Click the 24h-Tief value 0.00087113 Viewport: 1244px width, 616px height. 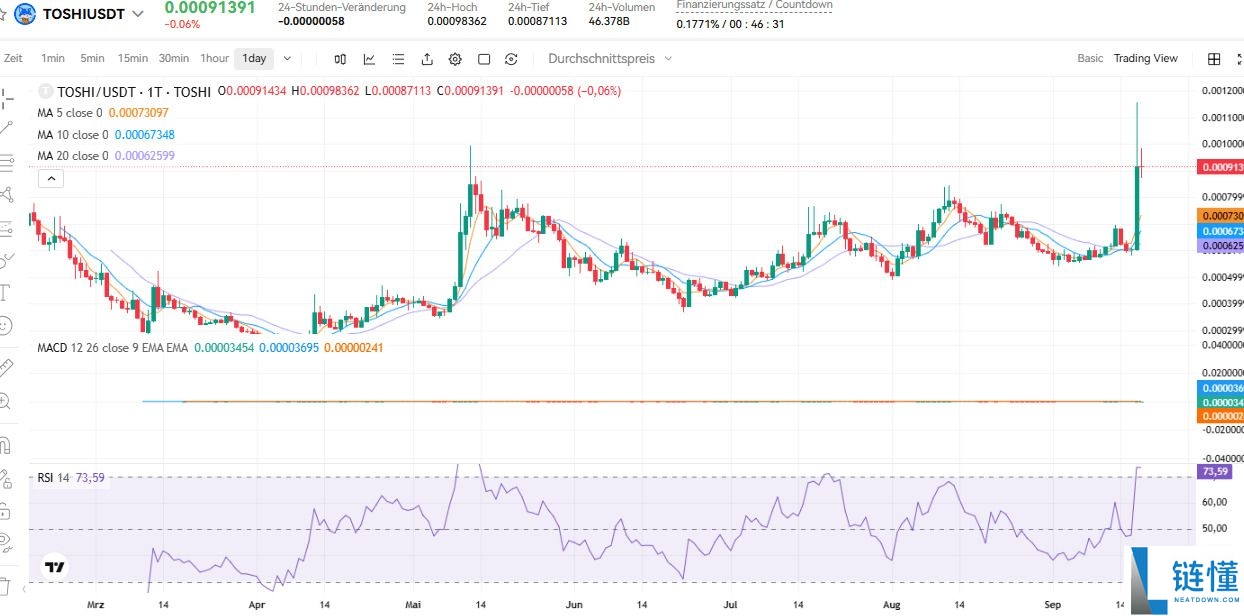537,21
